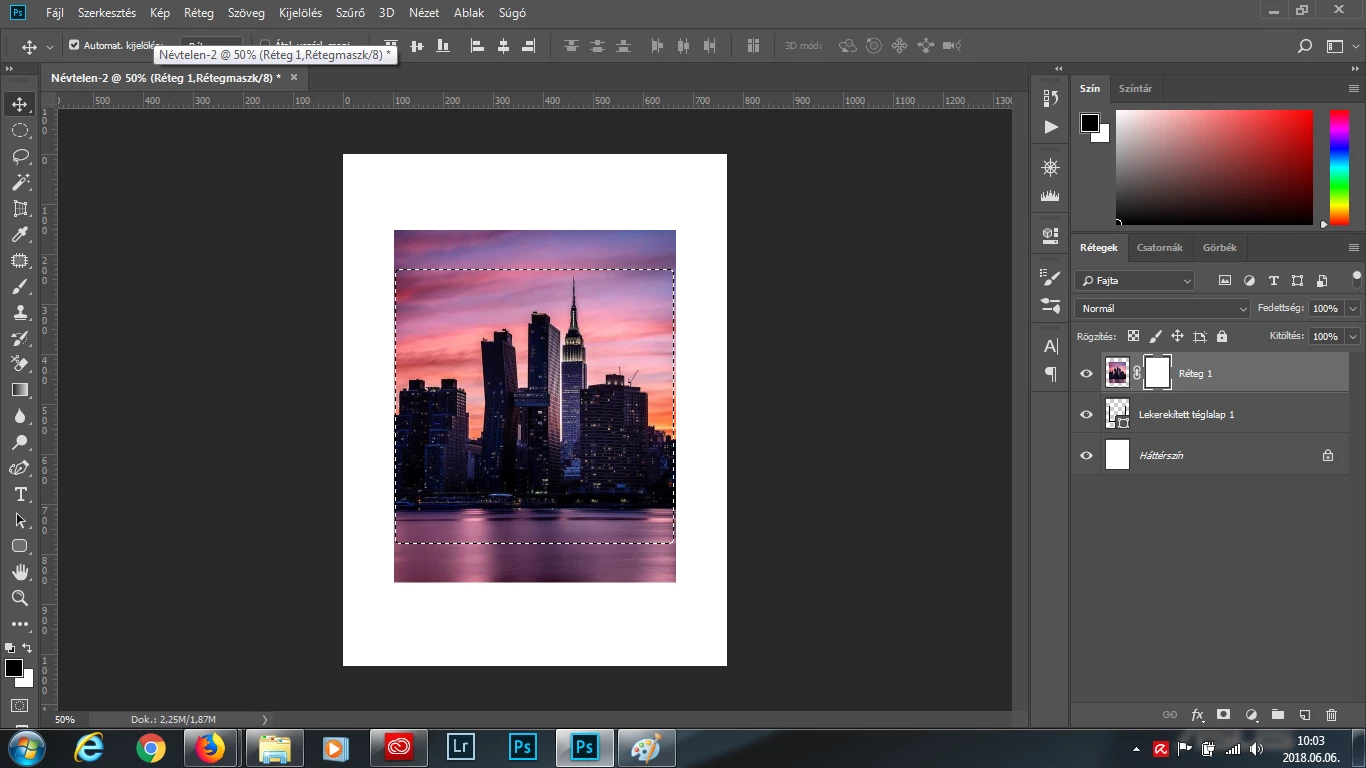Select the Move tool in the toolbox
Viewport: 1366px width, 768px height.
20,105
